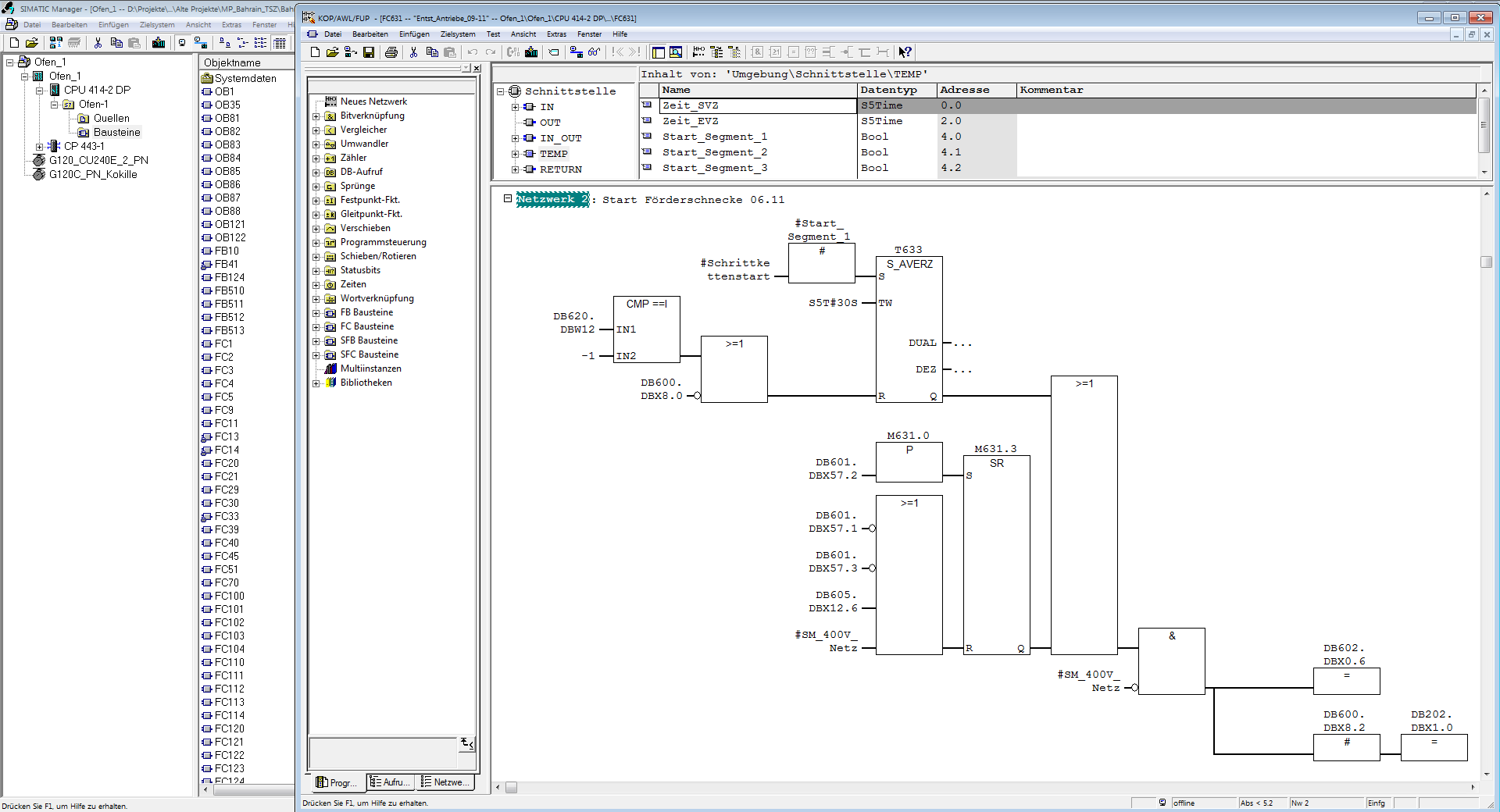
Task: Select the Bausteine folder in the project tree
Action: point(116,133)
